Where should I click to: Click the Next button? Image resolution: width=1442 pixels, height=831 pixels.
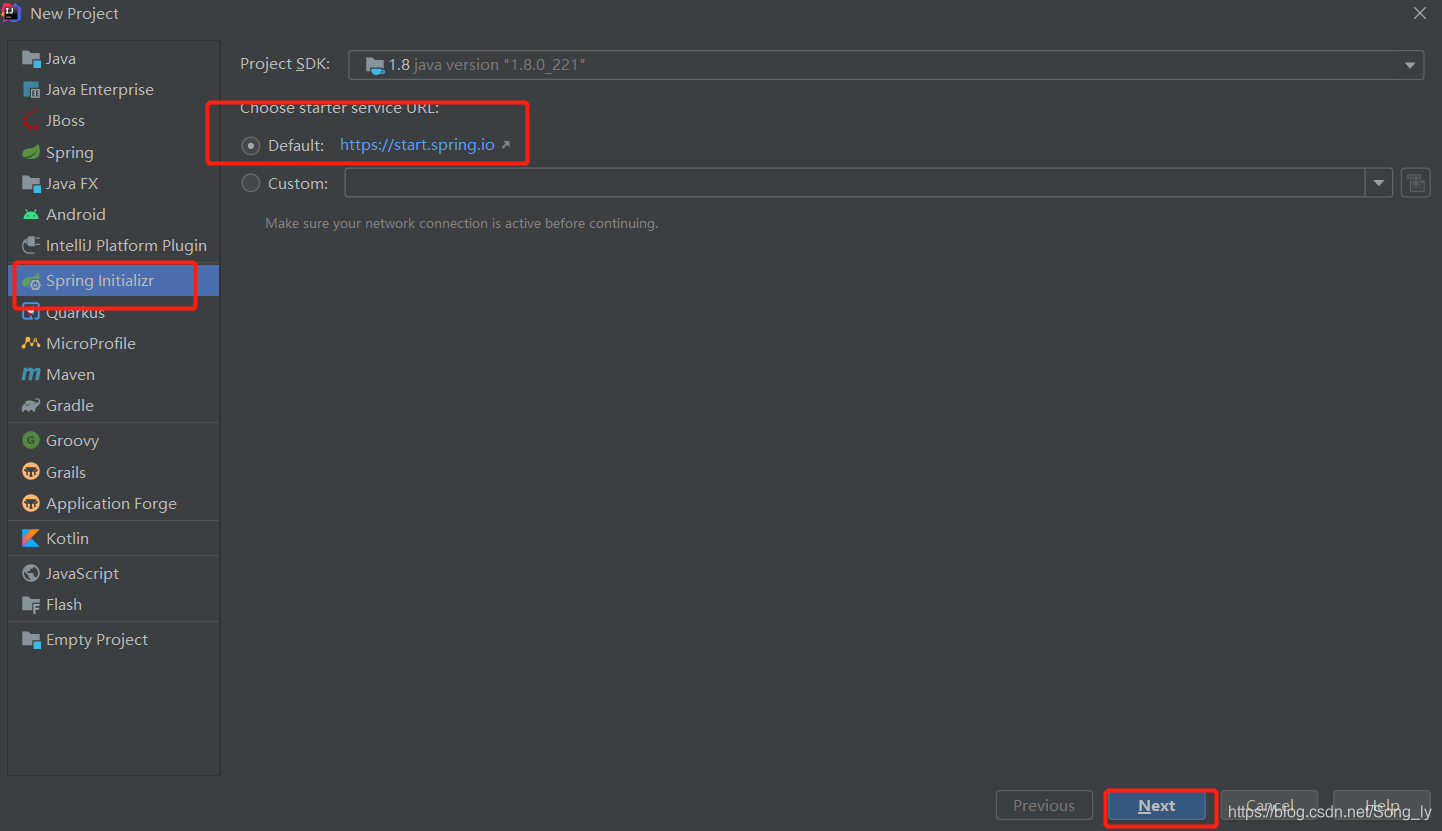(1157, 806)
